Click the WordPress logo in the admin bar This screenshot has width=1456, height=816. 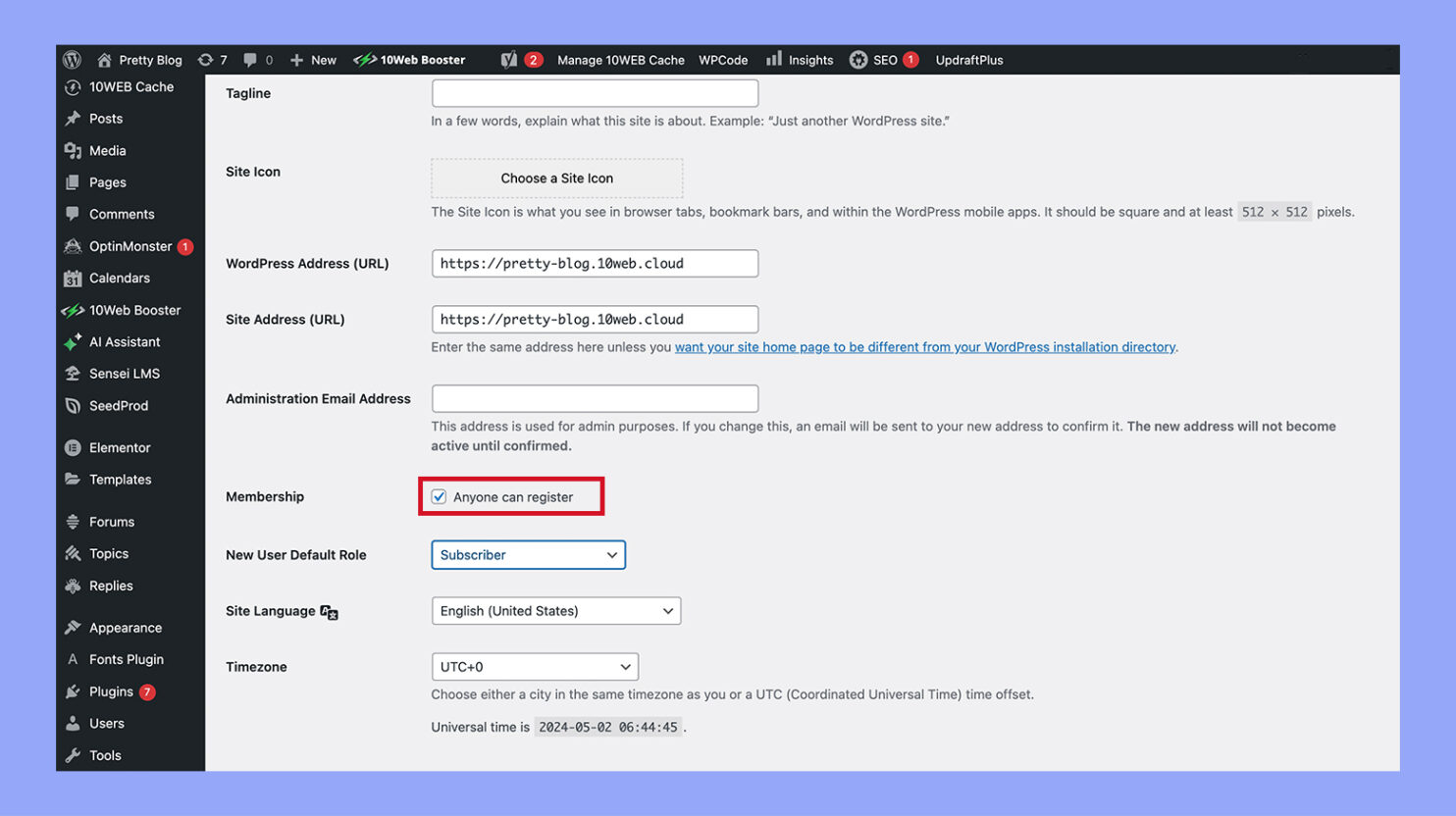click(72, 60)
